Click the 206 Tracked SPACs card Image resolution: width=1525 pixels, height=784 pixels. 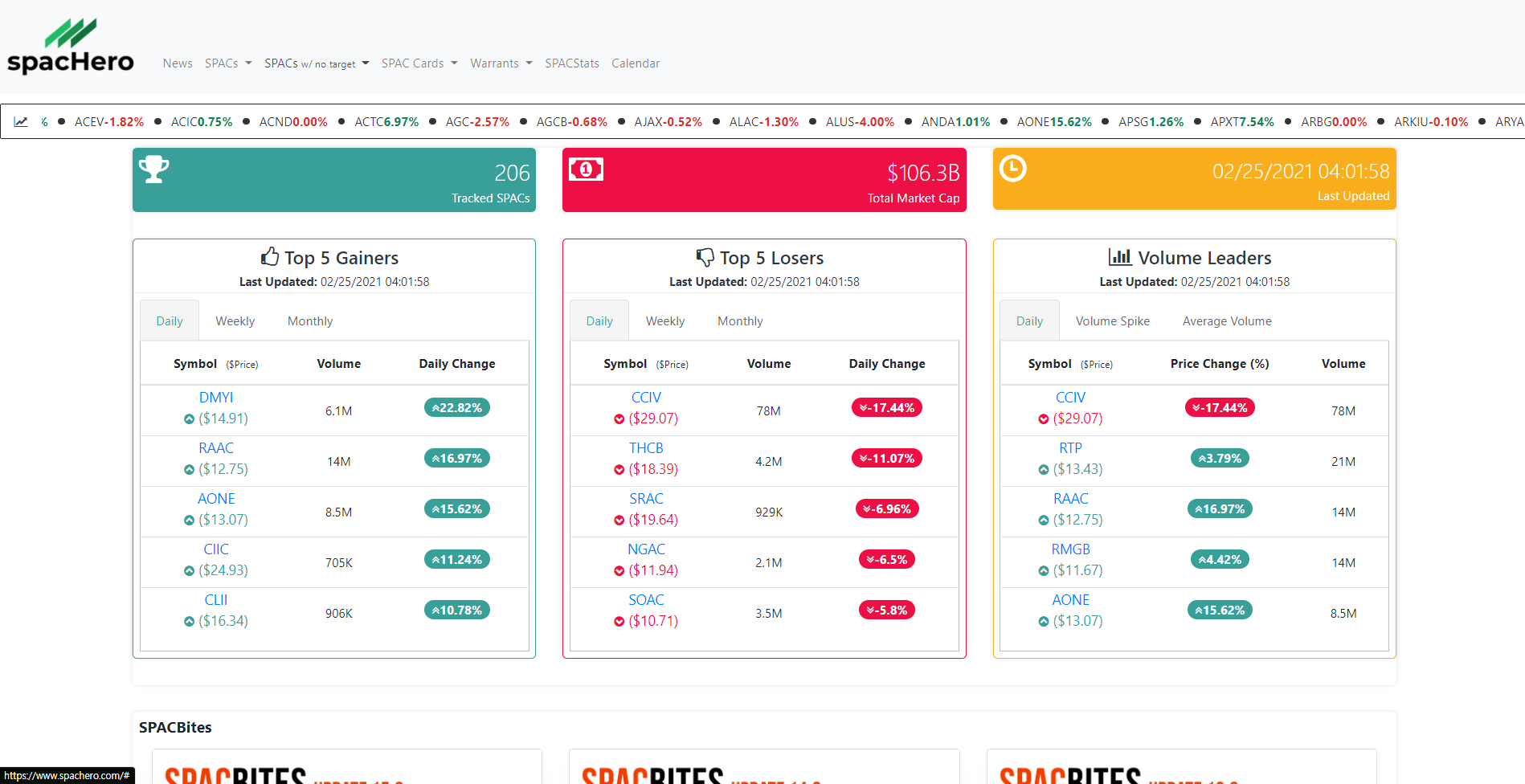pyautogui.click(x=334, y=180)
